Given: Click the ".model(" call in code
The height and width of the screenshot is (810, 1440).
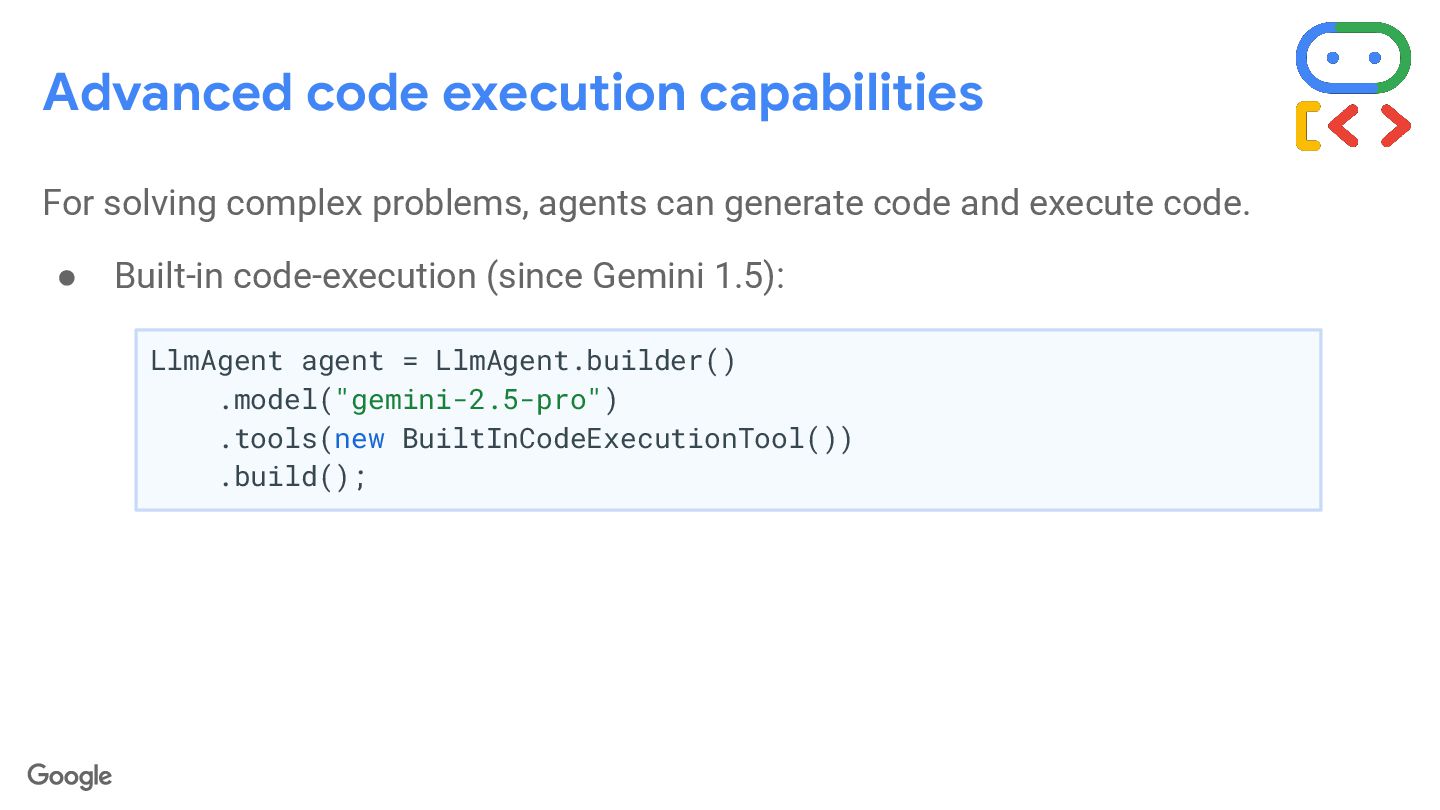Looking at the screenshot, I should pyautogui.click(x=275, y=400).
